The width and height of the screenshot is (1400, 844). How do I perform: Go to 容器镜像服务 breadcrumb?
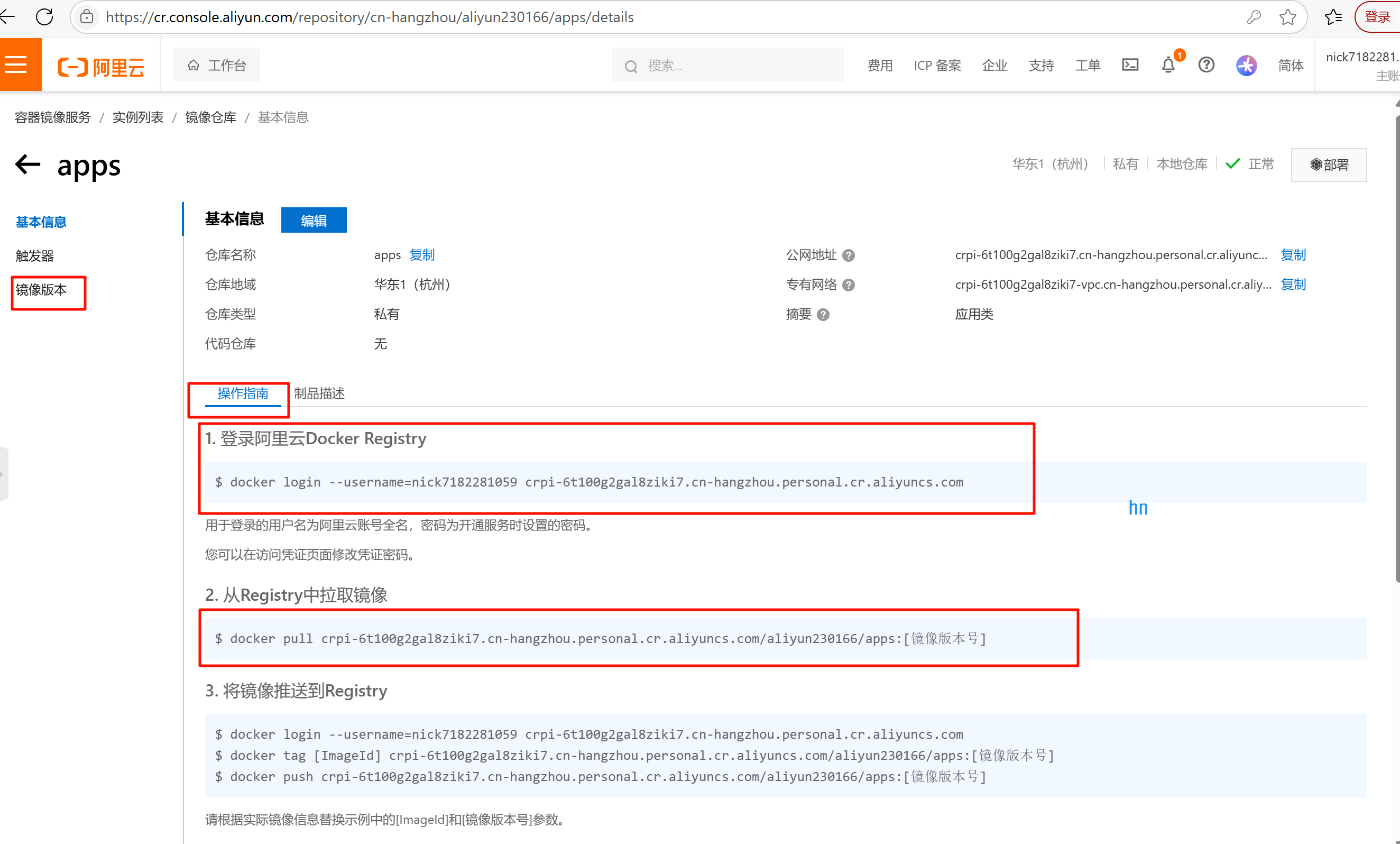[52, 117]
